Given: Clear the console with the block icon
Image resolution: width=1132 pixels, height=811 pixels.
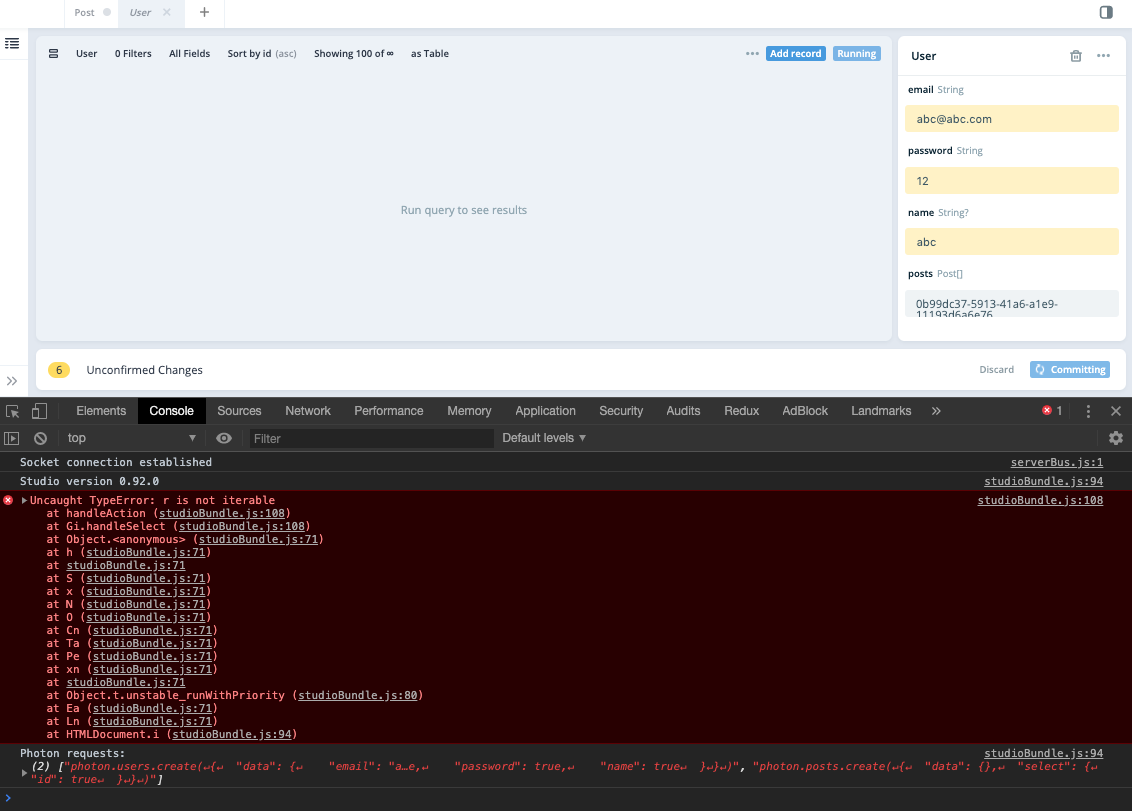Looking at the screenshot, I should click(40, 437).
